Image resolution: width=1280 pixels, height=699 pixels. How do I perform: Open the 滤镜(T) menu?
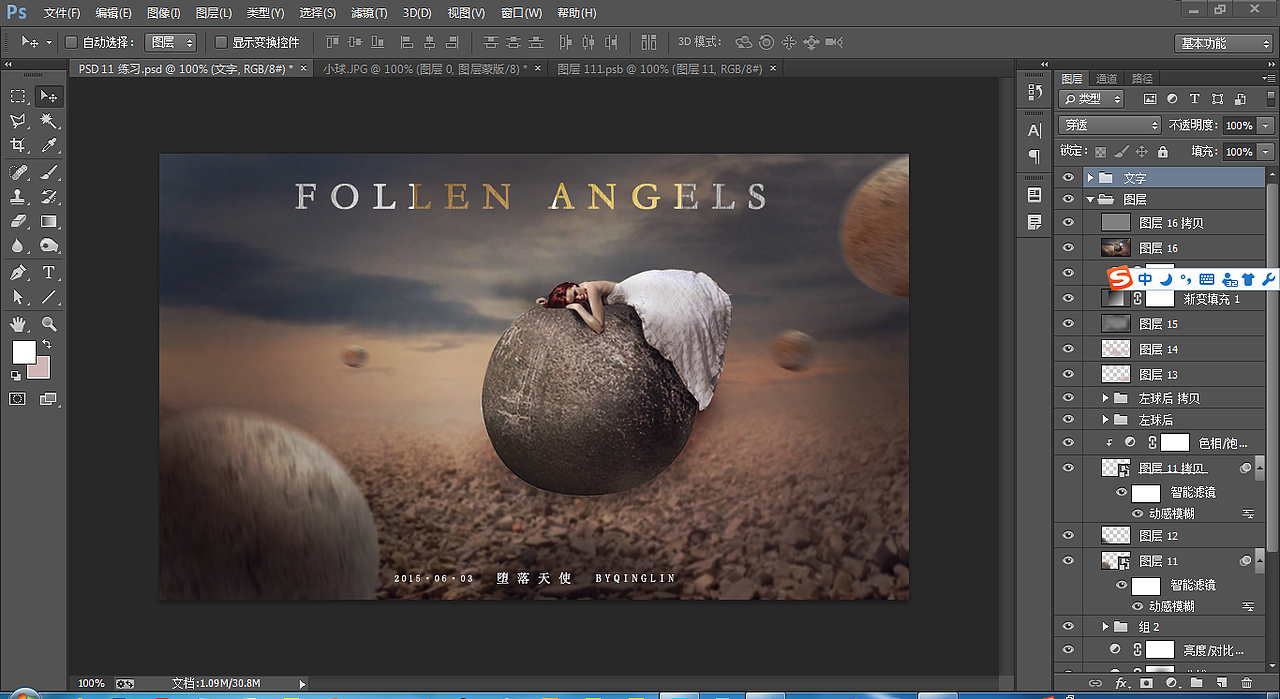click(369, 13)
